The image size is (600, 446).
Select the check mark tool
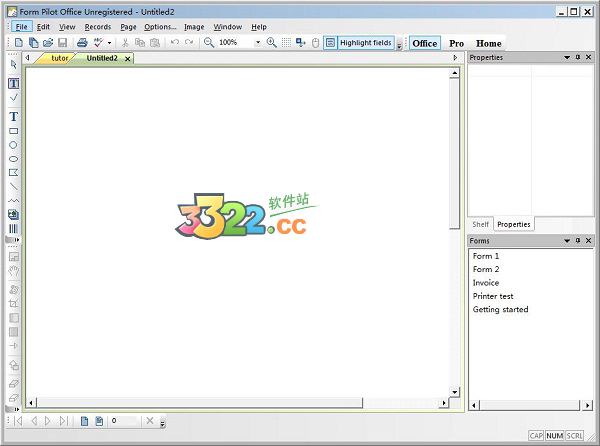coord(14,98)
